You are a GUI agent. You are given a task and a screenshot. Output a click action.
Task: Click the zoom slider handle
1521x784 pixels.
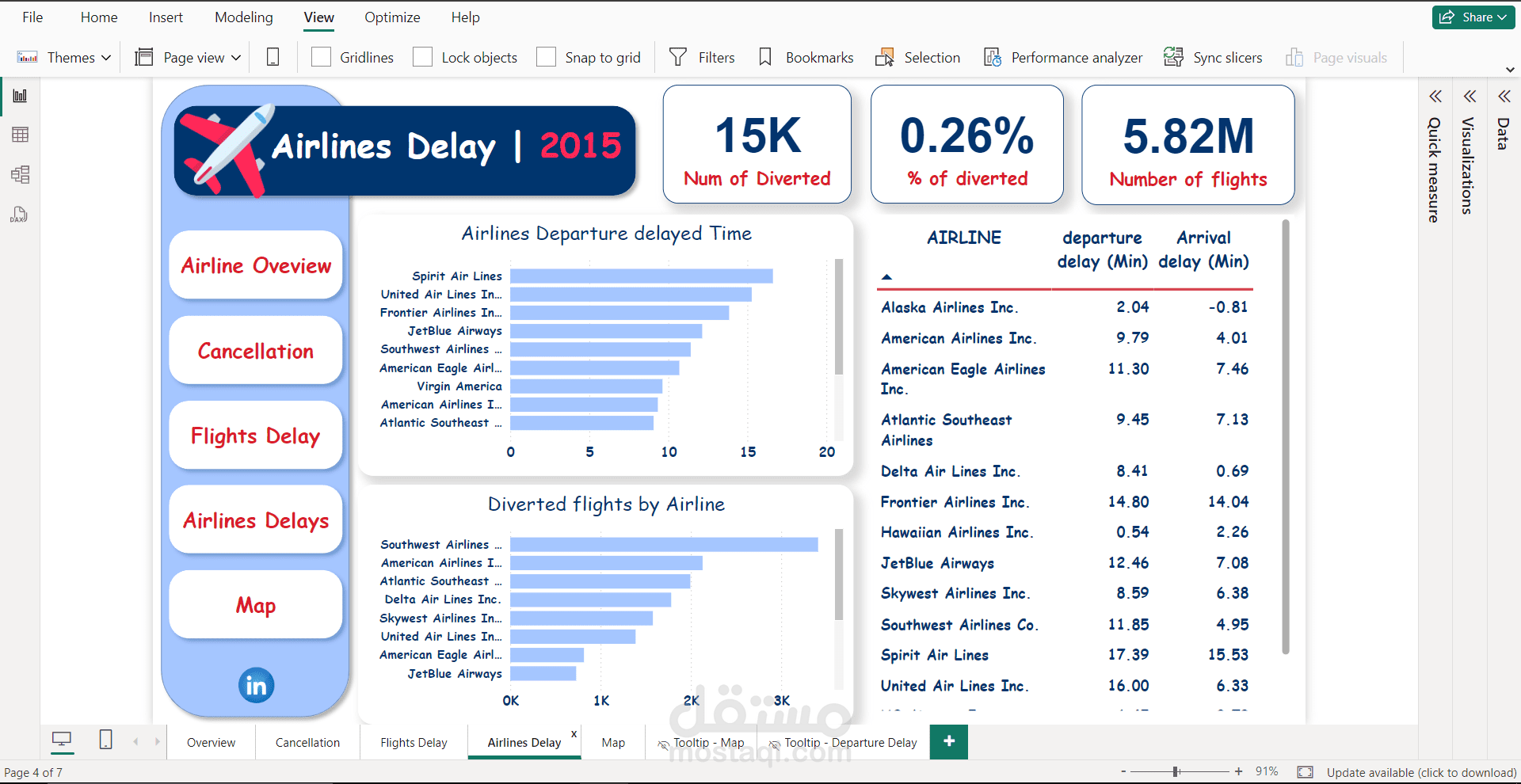point(1176,771)
